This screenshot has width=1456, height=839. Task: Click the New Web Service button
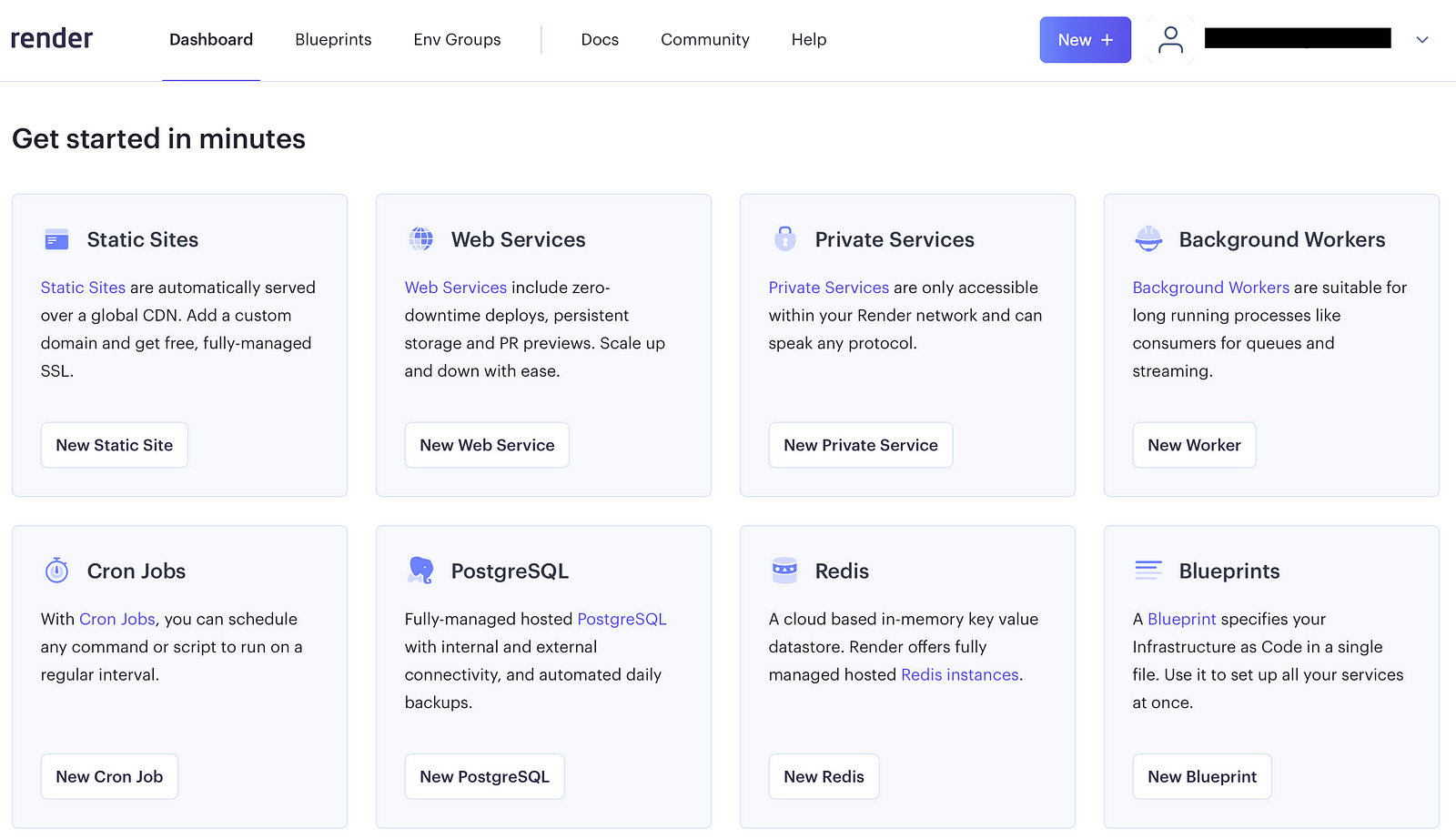[x=487, y=445]
